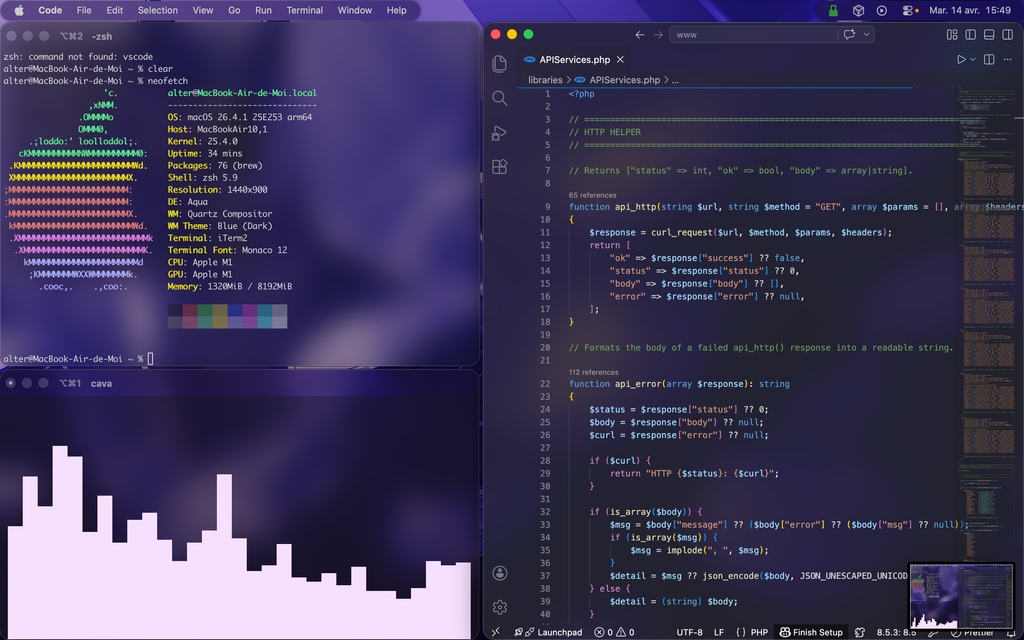Screen dimensions: 1024x640
Task: Select the APIServices.php editor tab
Action: pos(575,59)
